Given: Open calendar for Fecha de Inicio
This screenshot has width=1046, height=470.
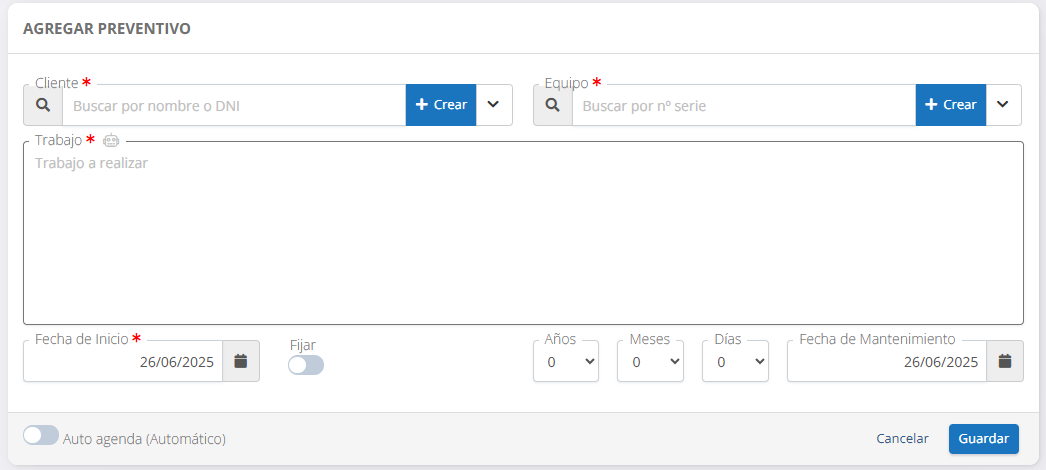Looking at the screenshot, I should 241,362.
